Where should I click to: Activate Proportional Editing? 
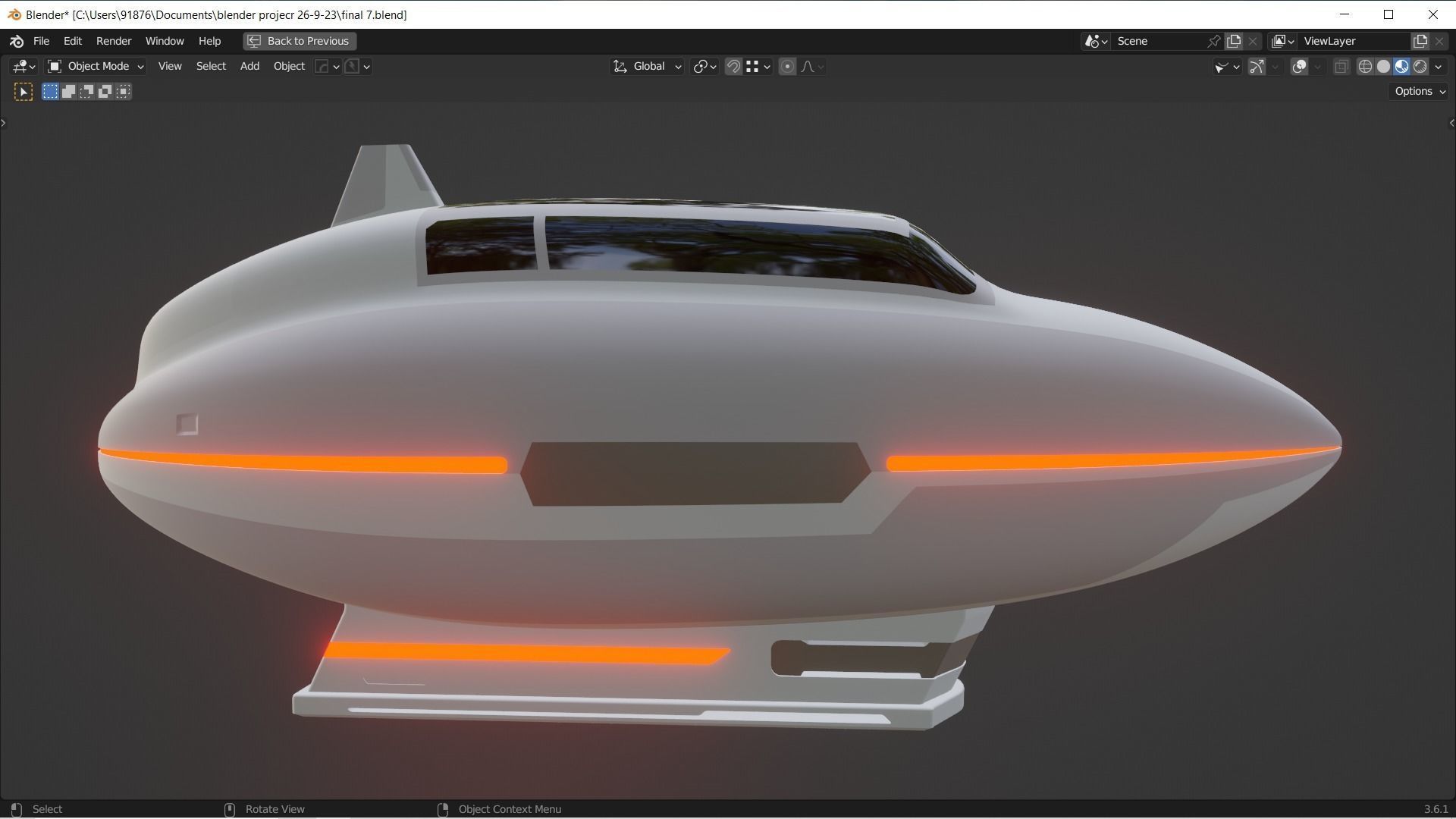(x=787, y=66)
